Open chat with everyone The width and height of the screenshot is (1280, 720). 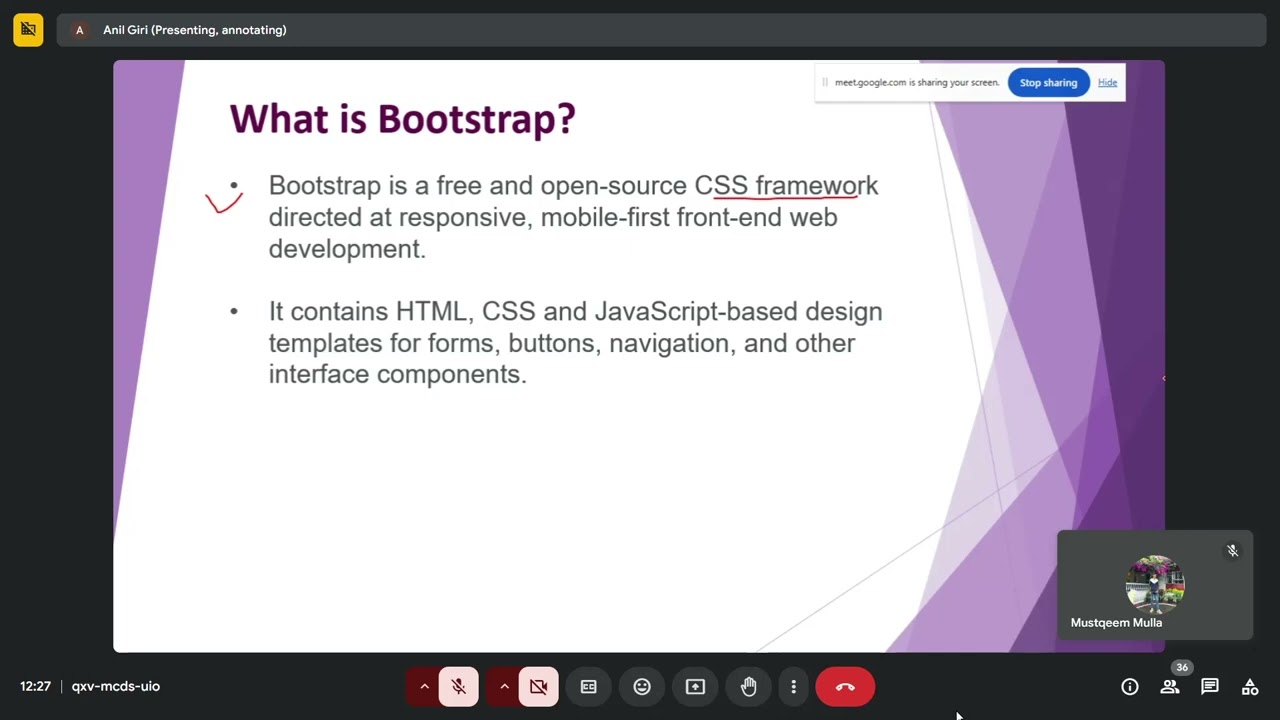tap(1210, 687)
